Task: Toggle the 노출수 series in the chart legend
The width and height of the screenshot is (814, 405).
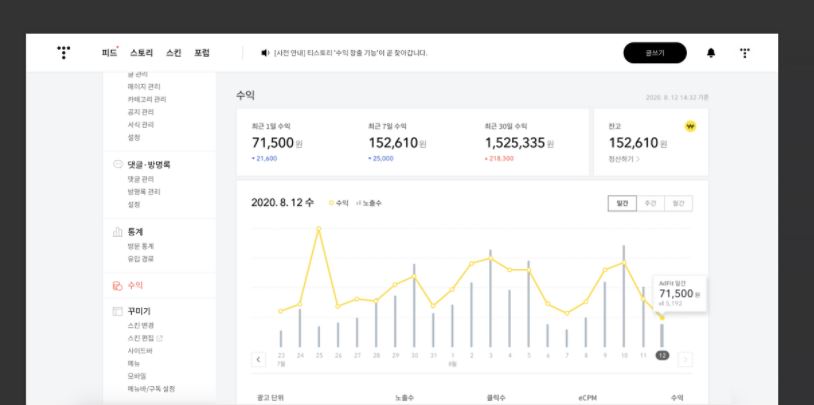Action: click(369, 203)
